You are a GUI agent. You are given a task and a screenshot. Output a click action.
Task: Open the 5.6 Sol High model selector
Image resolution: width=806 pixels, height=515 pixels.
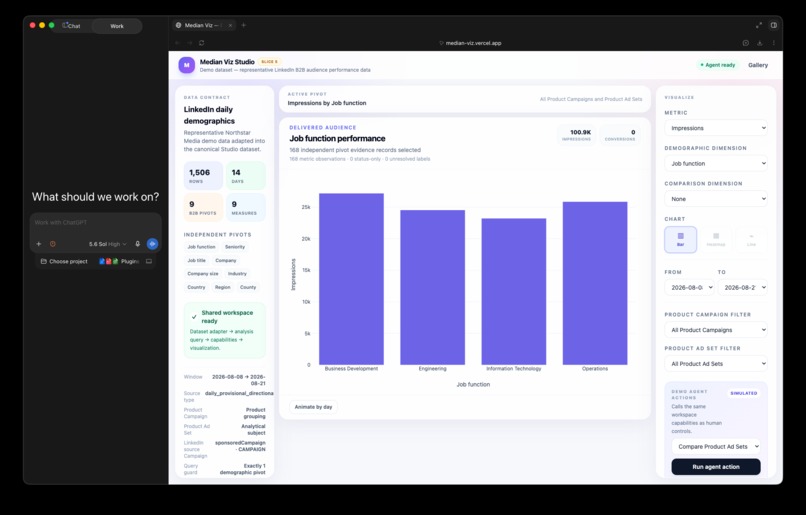coord(107,244)
